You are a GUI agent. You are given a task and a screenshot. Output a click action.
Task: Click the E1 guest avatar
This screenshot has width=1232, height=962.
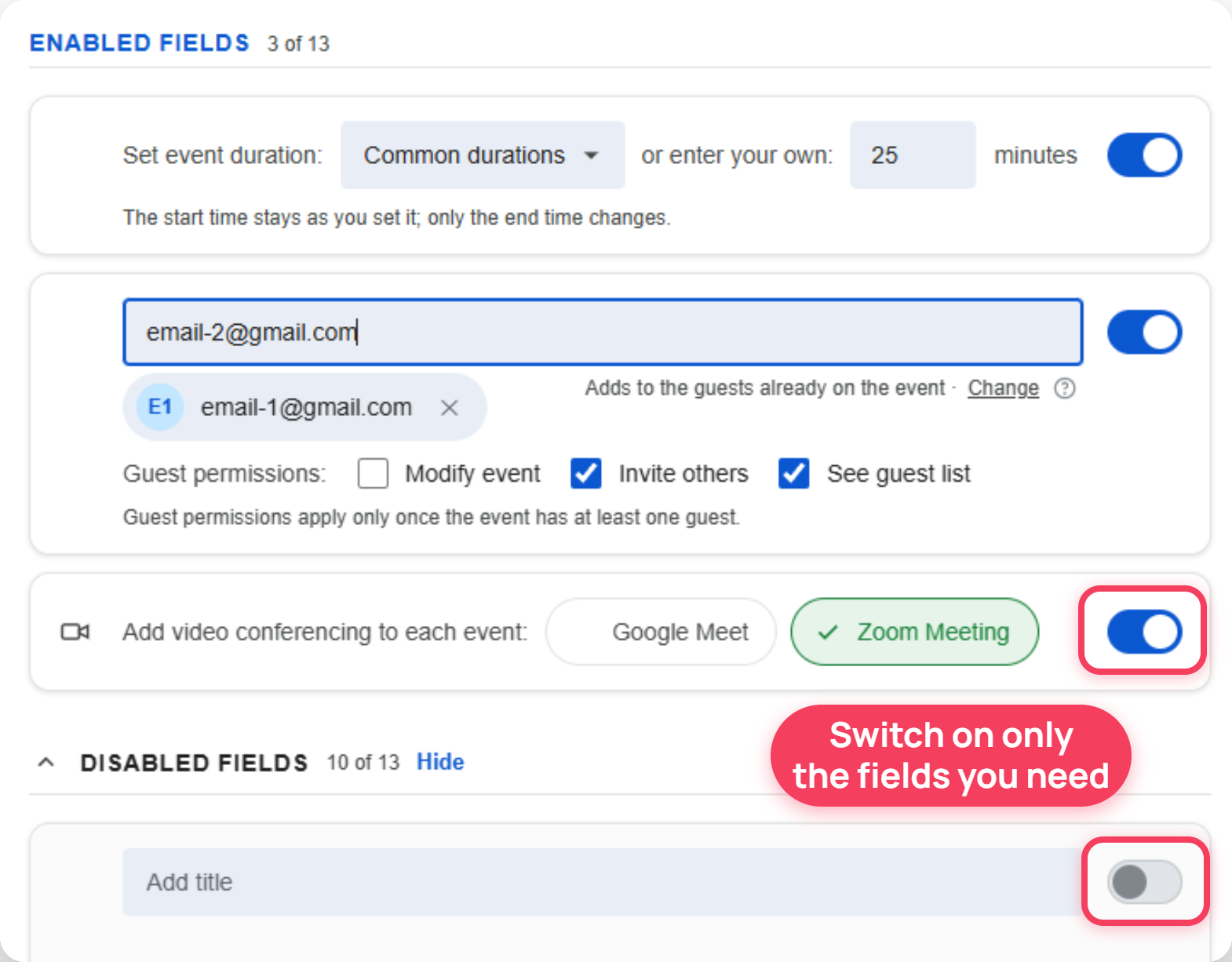[x=160, y=406]
